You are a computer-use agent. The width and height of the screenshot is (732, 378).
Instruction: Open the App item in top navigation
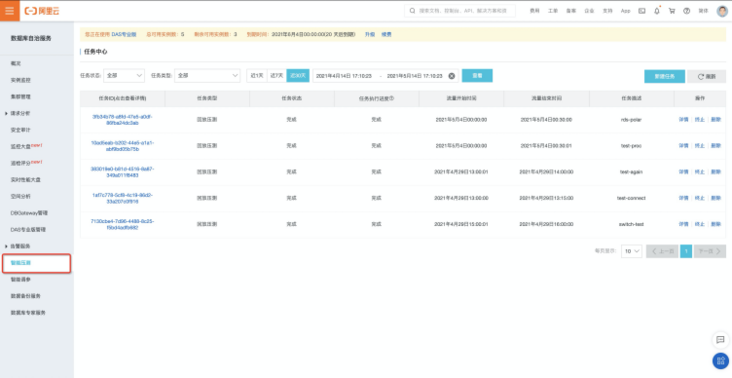625,11
